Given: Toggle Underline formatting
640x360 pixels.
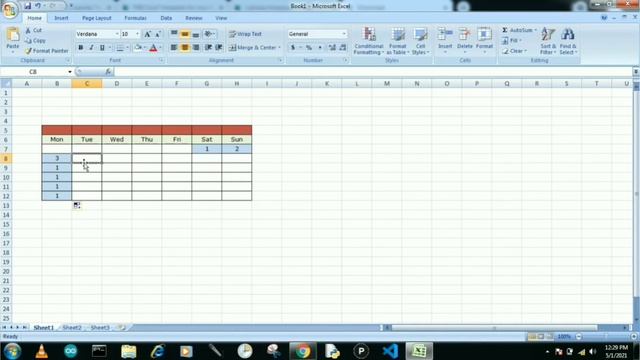Looking at the screenshot, I should (x=102, y=48).
